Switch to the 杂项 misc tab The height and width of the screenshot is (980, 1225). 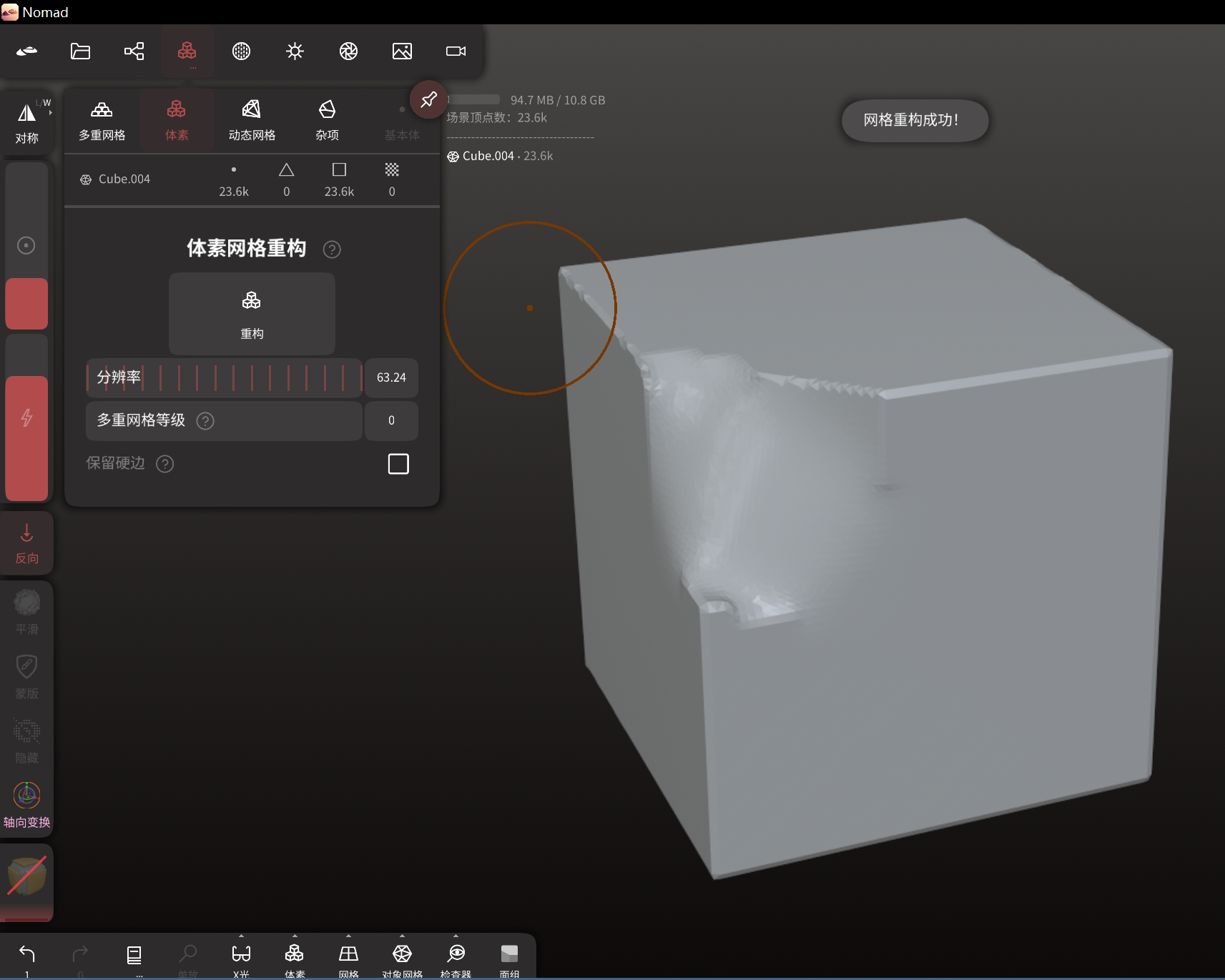(x=327, y=120)
